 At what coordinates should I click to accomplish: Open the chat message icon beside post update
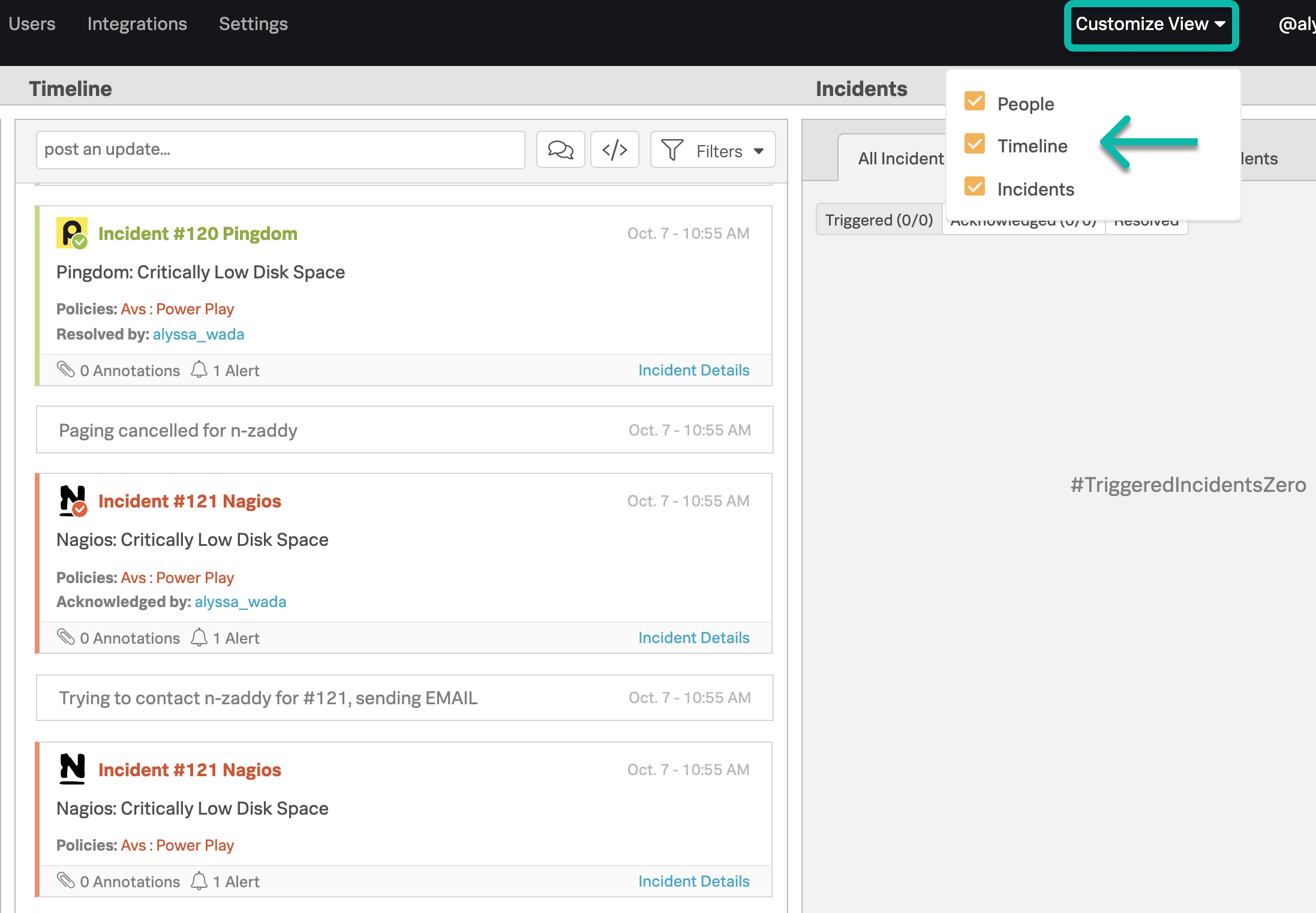(560, 149)
